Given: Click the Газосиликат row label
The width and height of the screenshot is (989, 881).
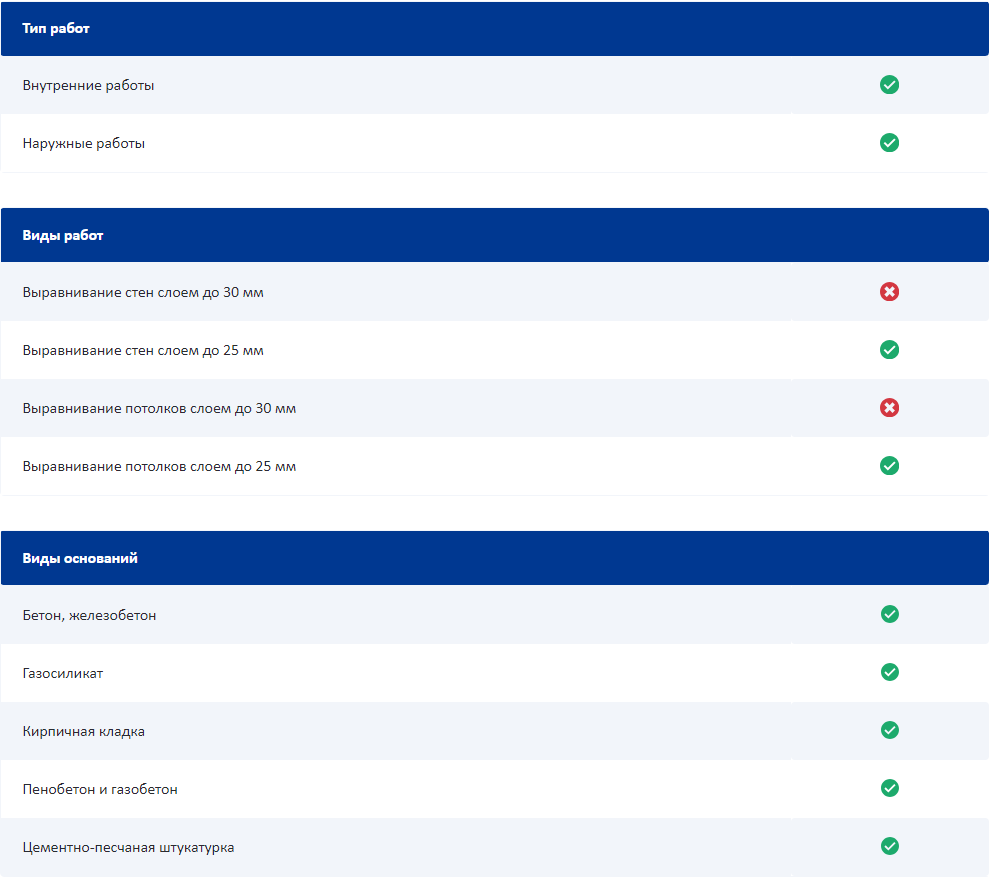Looking at the screenshot, I should (x=63, y=674).
